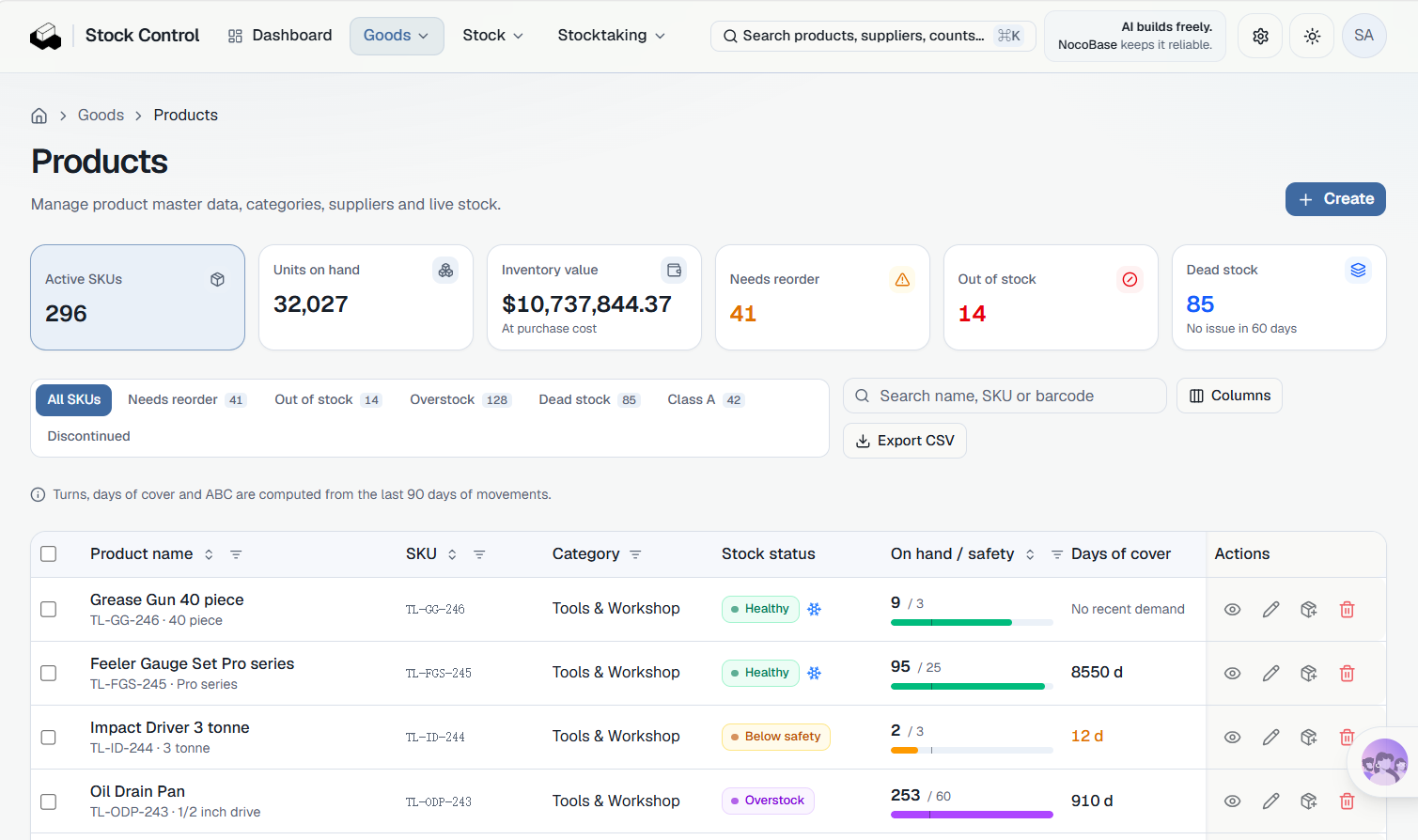
Task: Click the Create button
Action: pos(1335,199)
